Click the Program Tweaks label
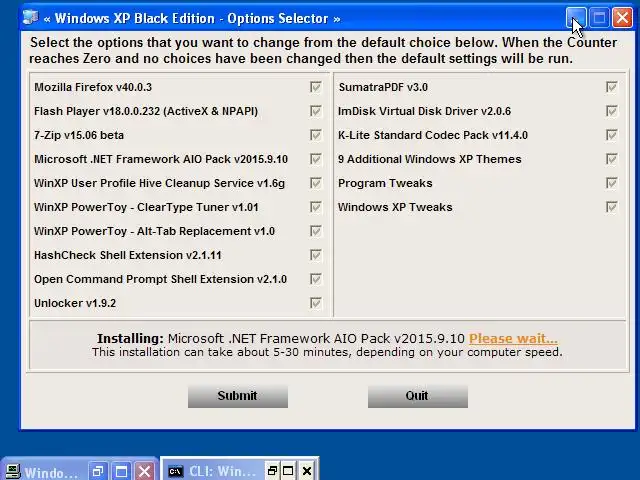Screen dimensions: 640x480 point(385,183)
